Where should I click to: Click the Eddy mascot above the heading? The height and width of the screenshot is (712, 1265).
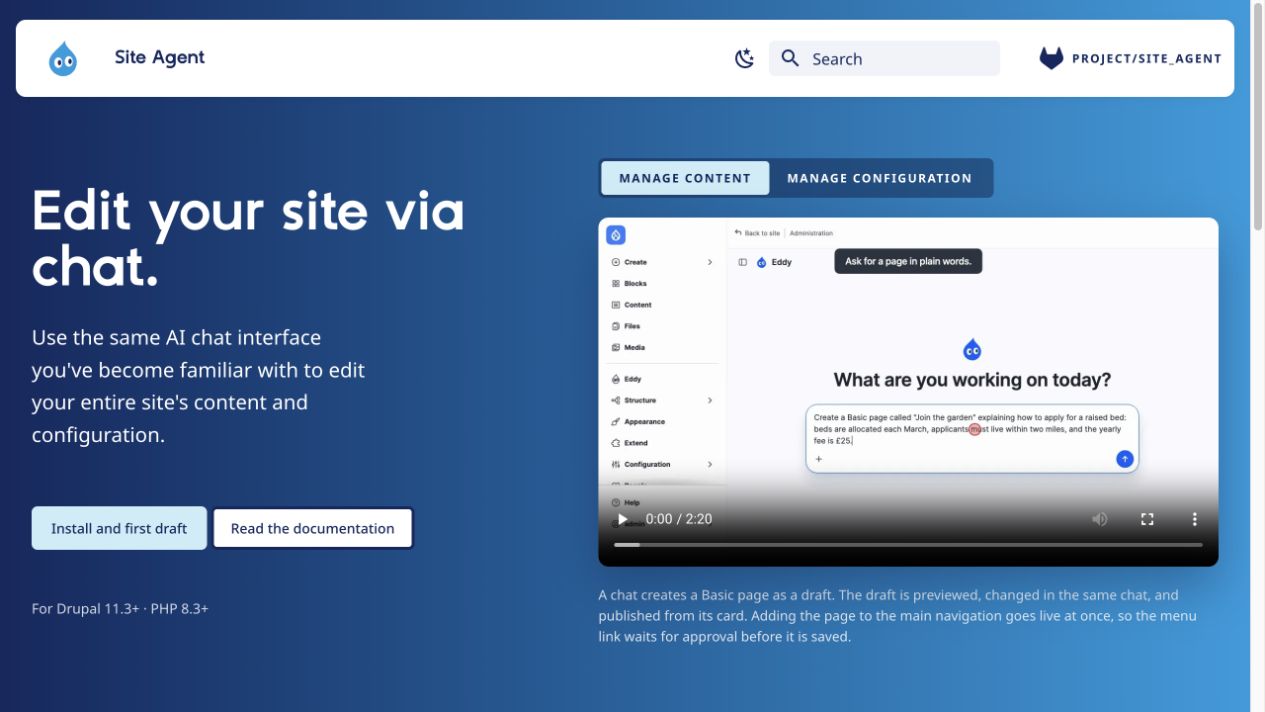pos(972,349)
